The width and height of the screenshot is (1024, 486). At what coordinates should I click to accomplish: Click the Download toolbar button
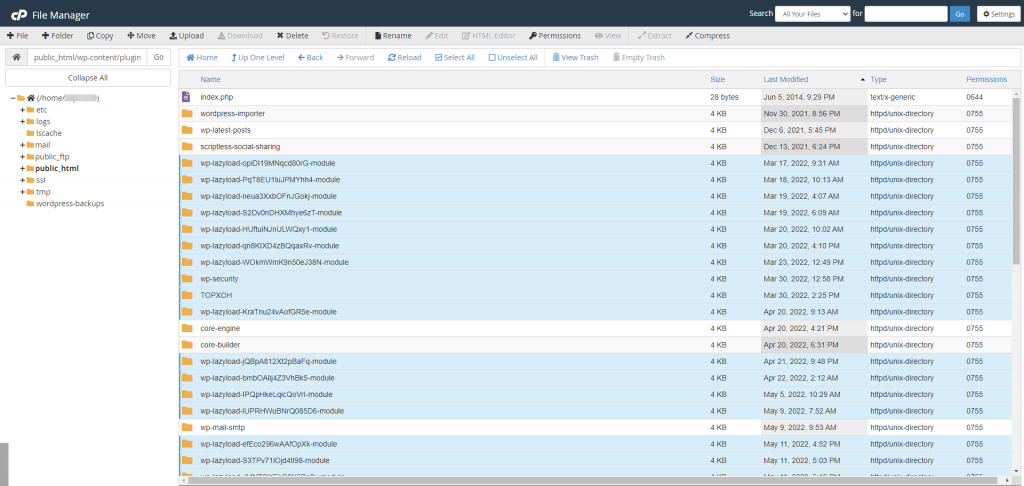240,36
